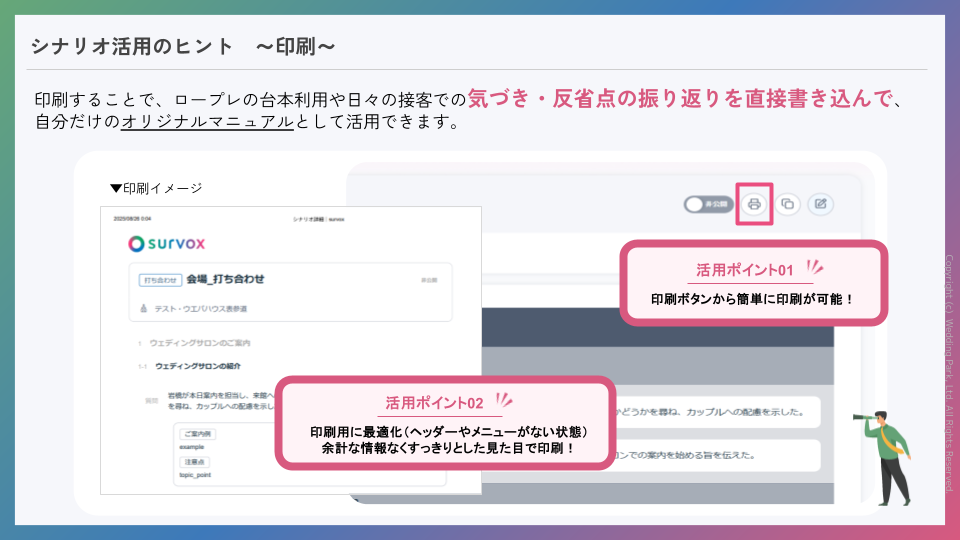Click the 活用ポイント02 callout heading
Viewport: 960px width, 540px height.
click(x=435, y=403)
